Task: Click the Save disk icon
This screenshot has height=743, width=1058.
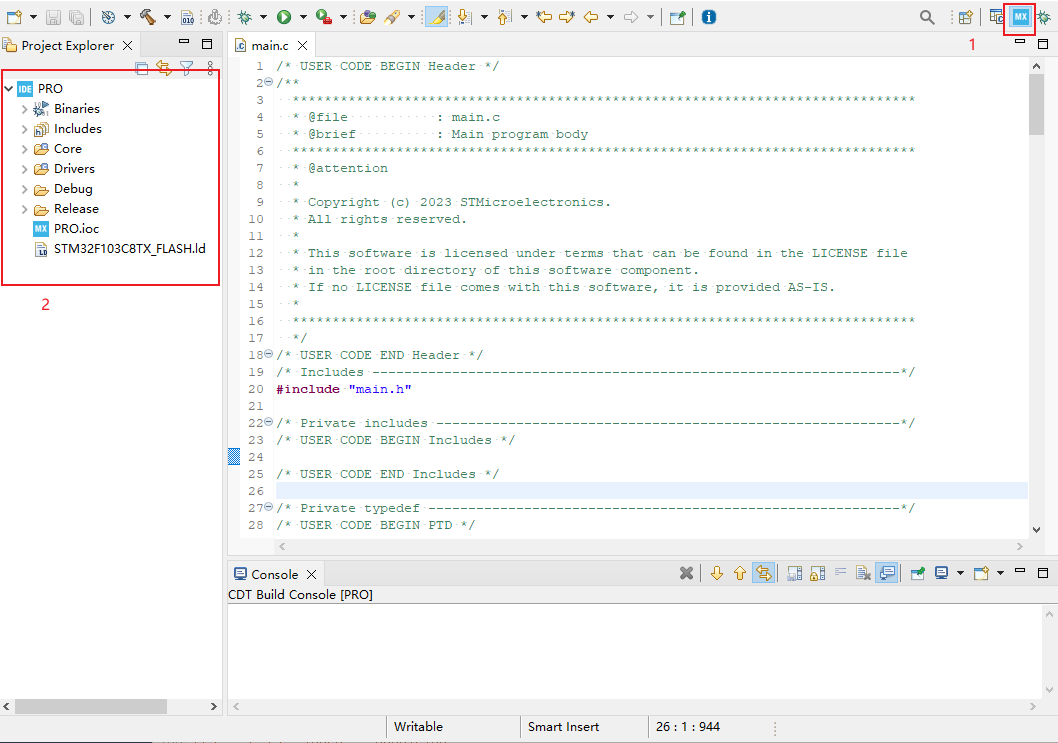Action: (x=53, y=17)
